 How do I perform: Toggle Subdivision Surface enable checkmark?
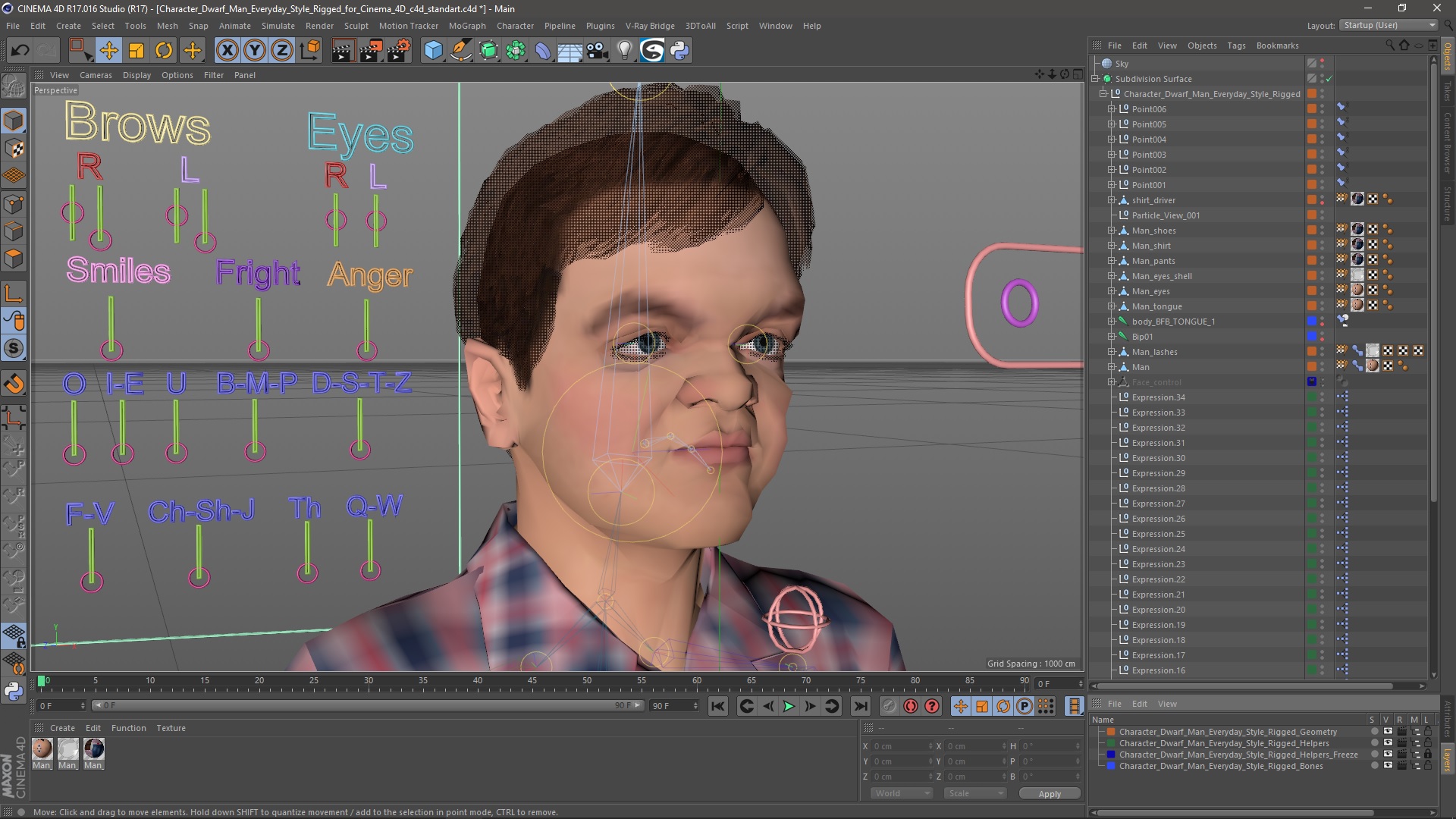pyautogui.click(x=1329, y=79)
